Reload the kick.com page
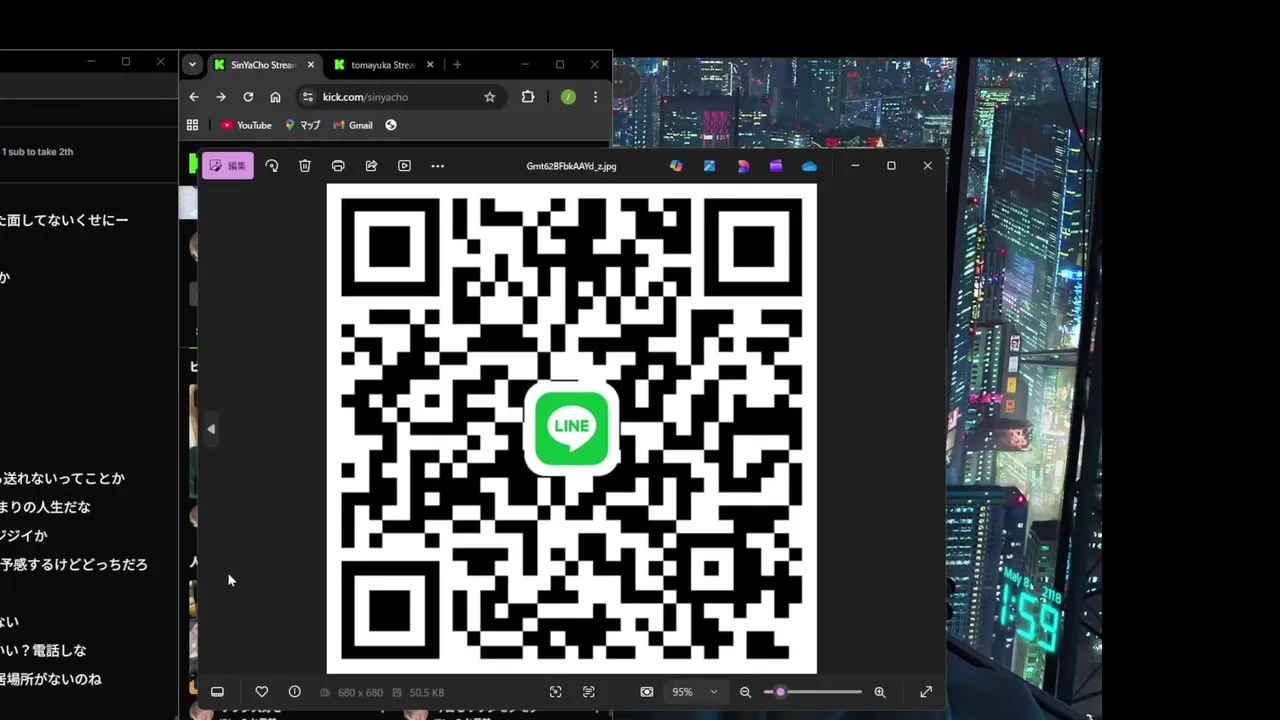The height and width of the screenshot is (720, 1280). click(x=248, y=97)
